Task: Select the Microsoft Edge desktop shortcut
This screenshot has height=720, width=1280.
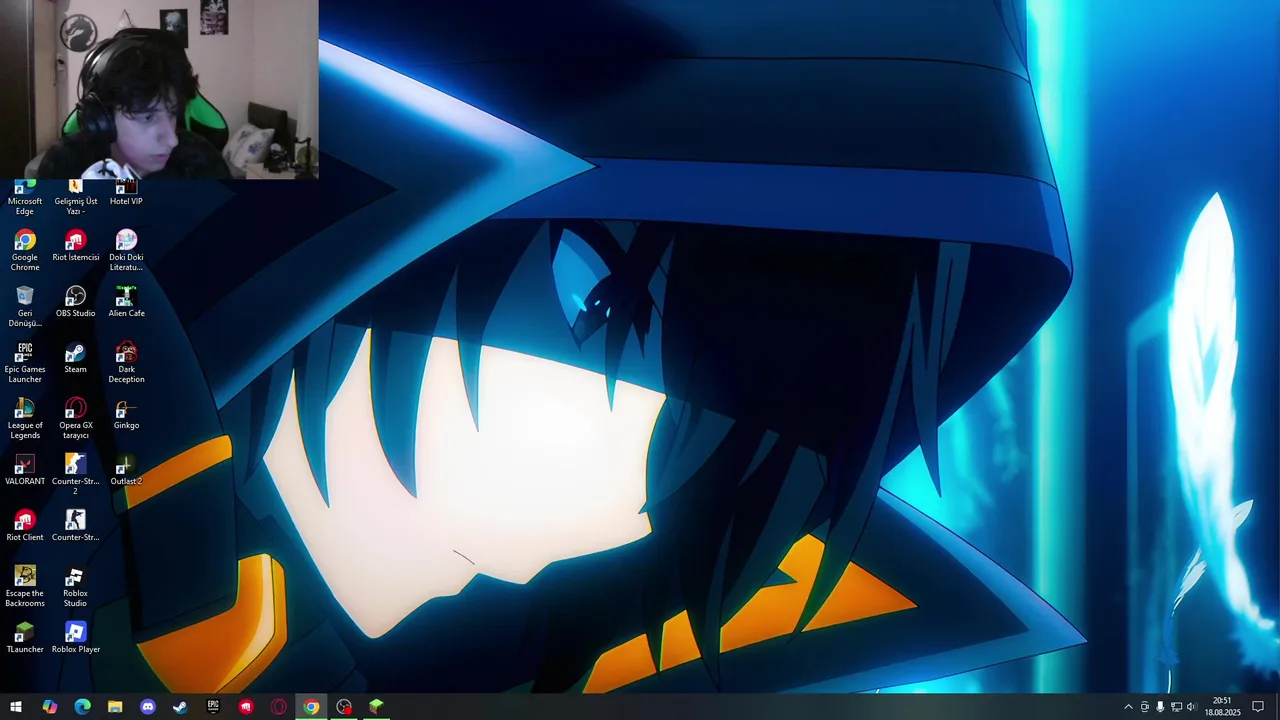Action: coord(25,198)
